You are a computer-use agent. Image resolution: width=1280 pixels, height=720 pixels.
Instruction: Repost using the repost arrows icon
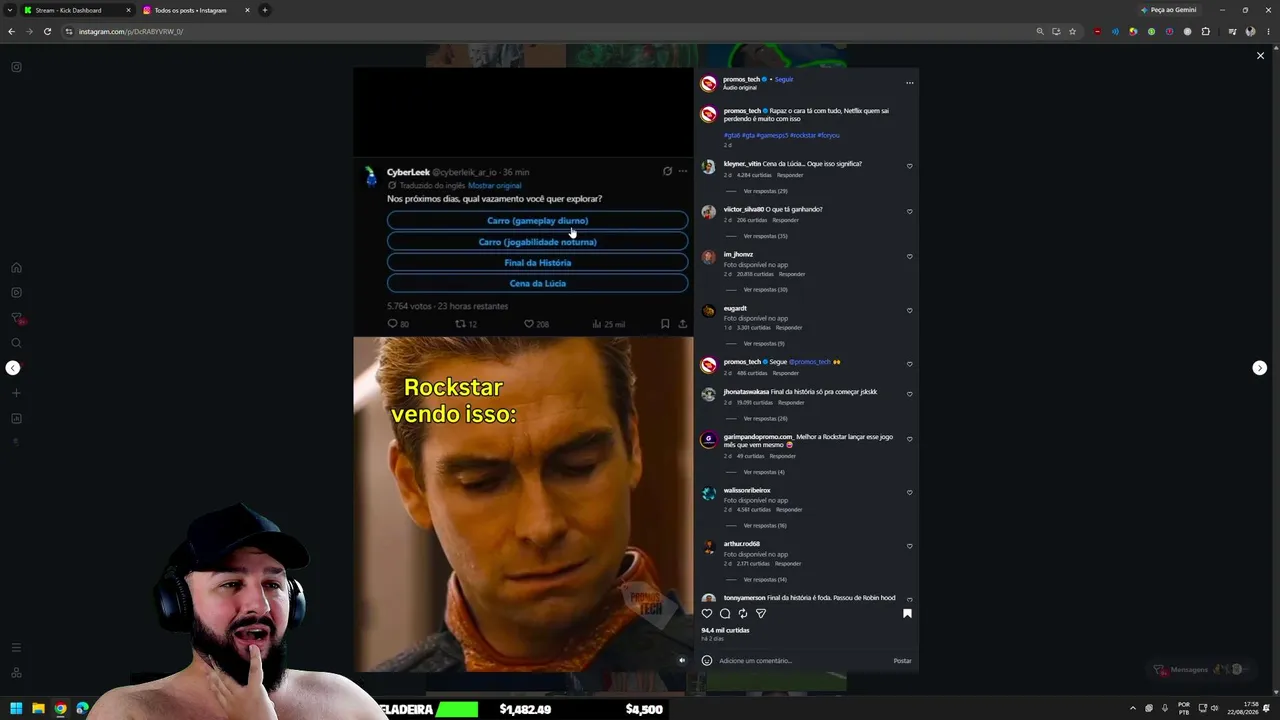click(x=743, y=614)
